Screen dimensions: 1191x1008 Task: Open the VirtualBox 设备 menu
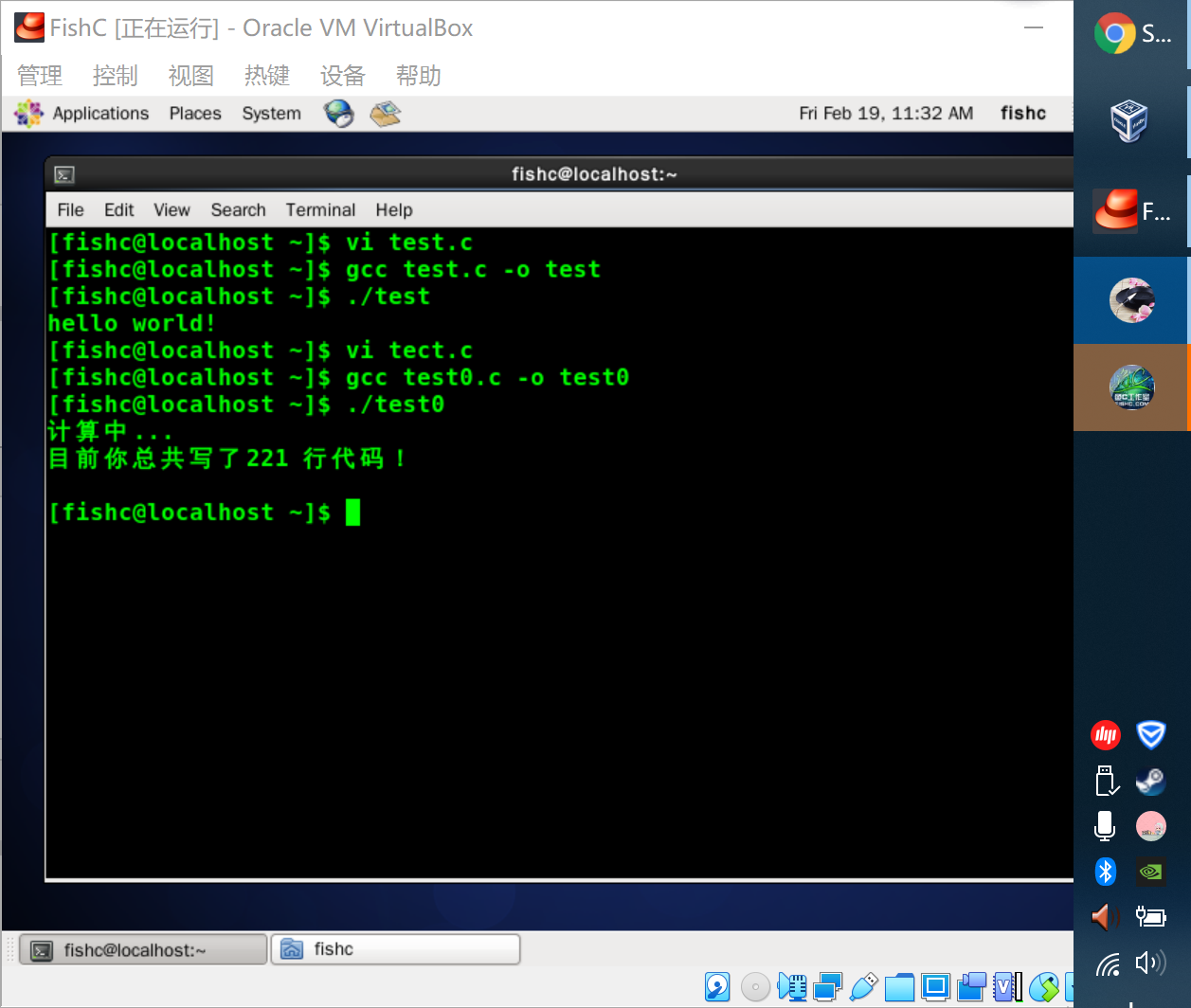pos(342,76)
